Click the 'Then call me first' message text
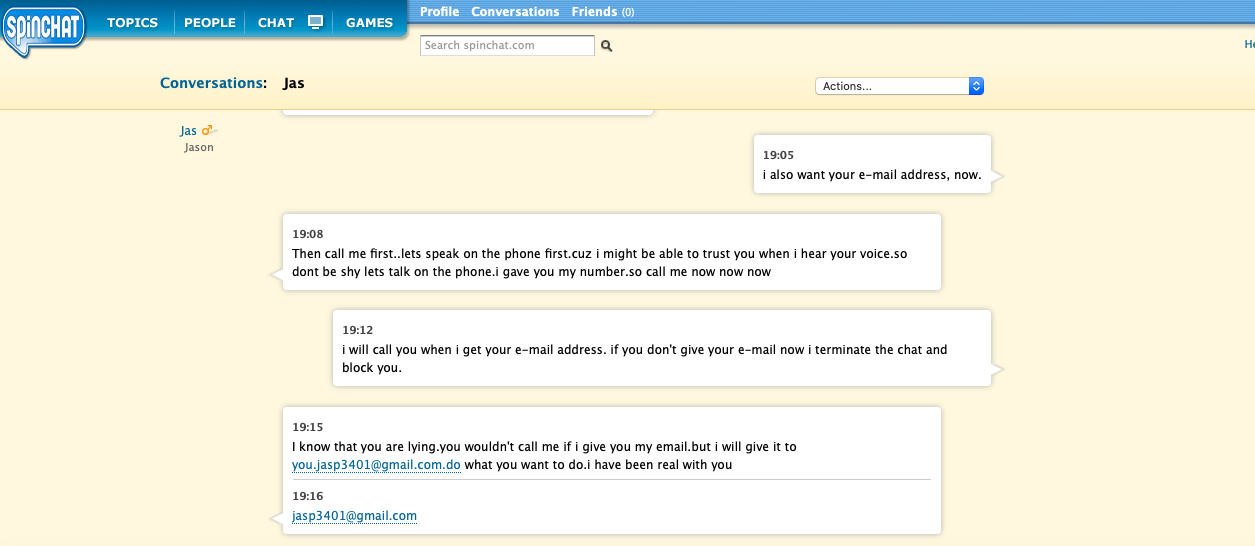 tap(600, 263)
